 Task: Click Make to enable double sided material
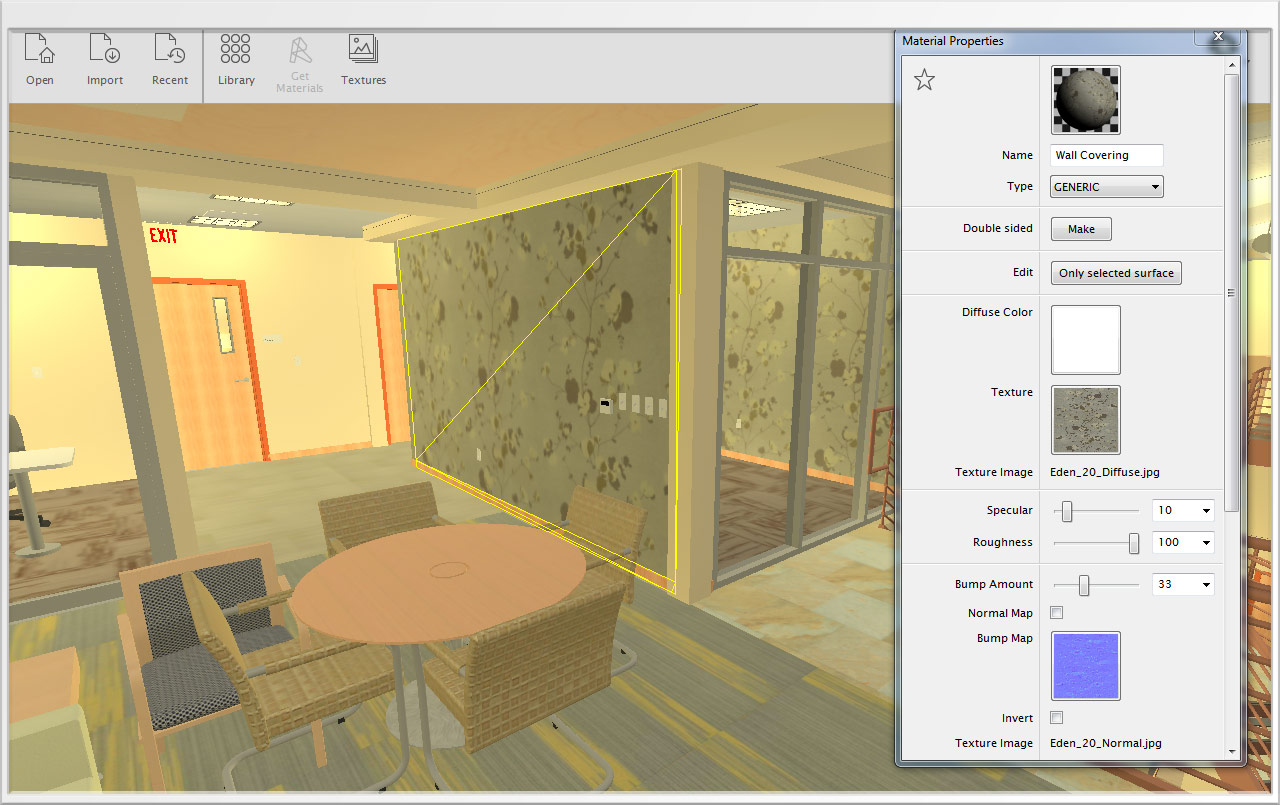(x=1080, y=228)
